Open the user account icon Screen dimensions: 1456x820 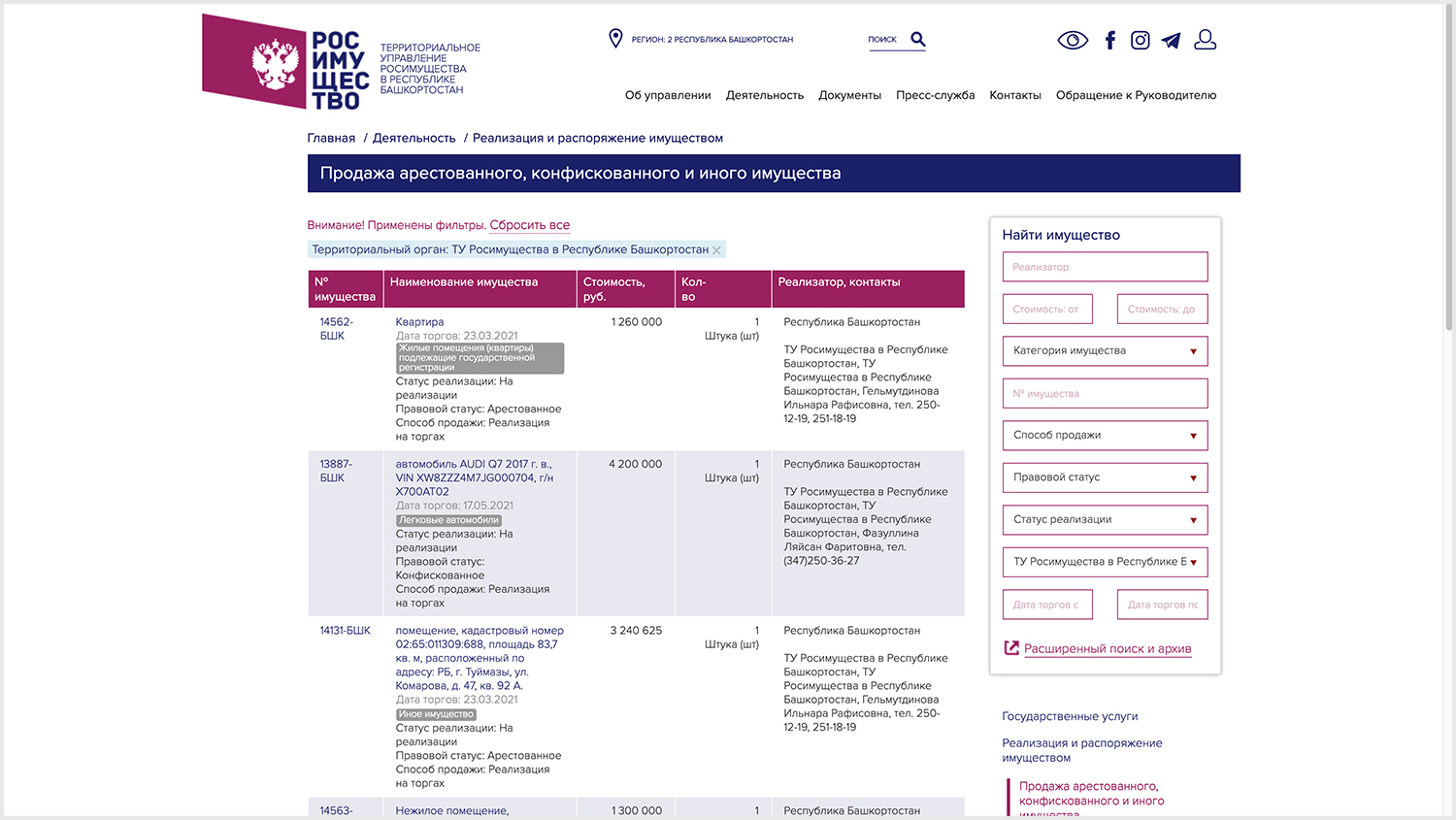(1206, 40)
